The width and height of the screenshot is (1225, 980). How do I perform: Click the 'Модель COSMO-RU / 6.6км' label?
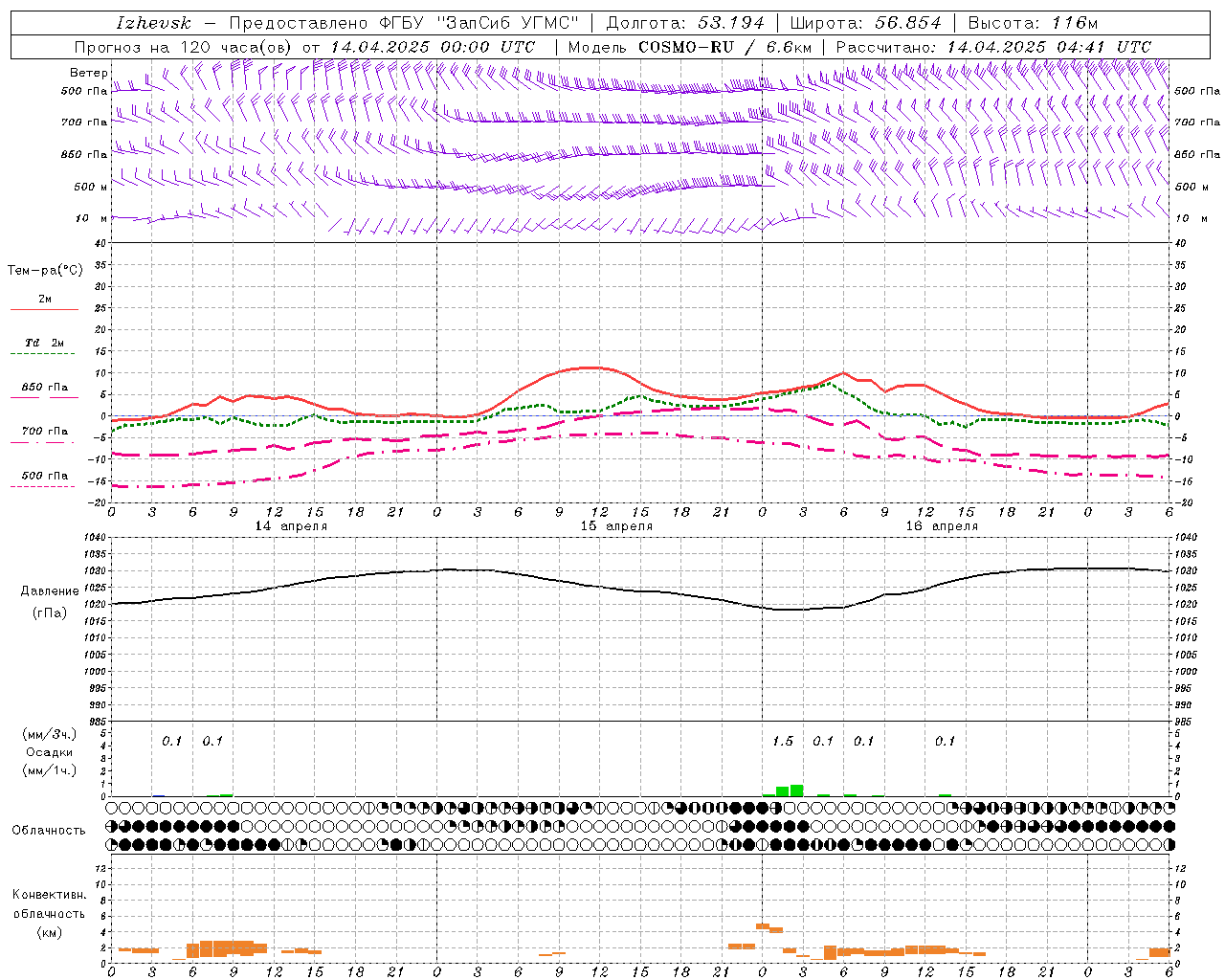tap(690, 47)
